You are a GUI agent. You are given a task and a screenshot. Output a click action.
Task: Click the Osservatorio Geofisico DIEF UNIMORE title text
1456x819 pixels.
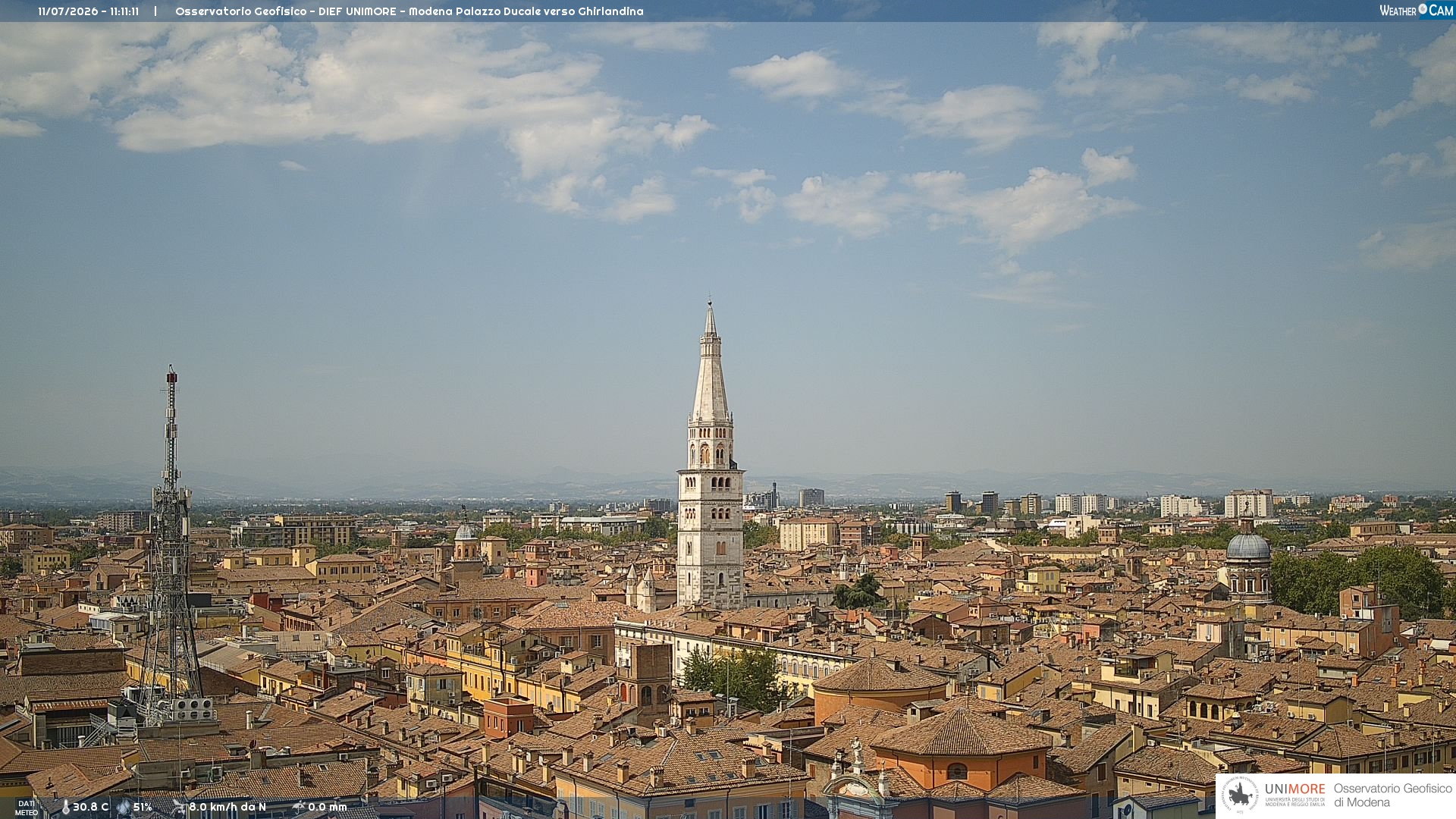point(409,11)
